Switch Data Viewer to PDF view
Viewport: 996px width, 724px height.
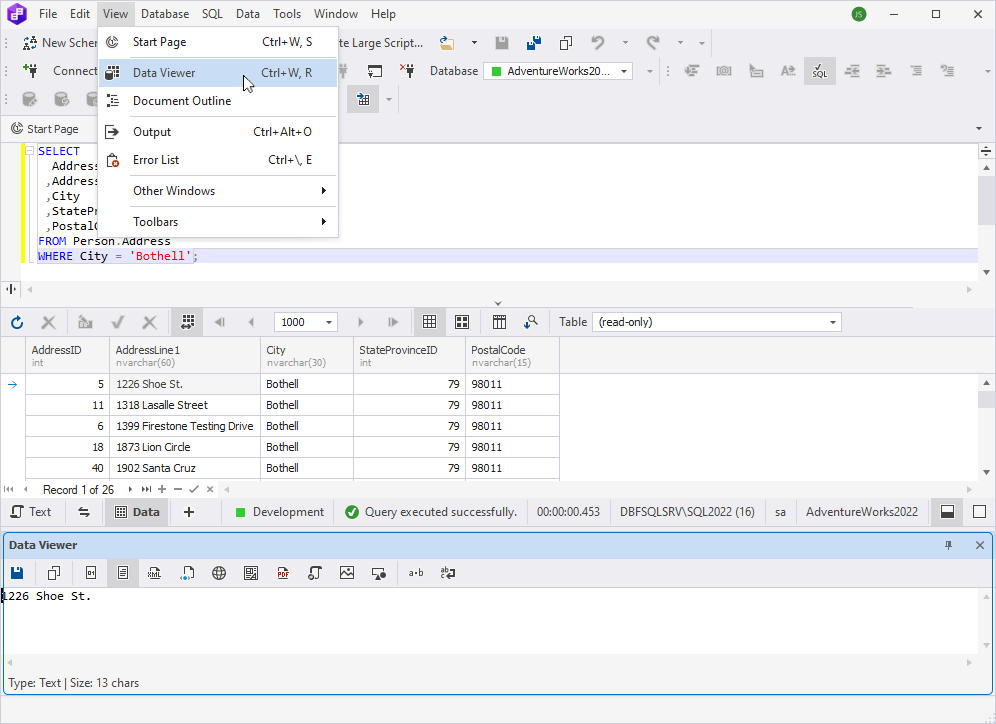pyautogui.click(x=283, y=573)
